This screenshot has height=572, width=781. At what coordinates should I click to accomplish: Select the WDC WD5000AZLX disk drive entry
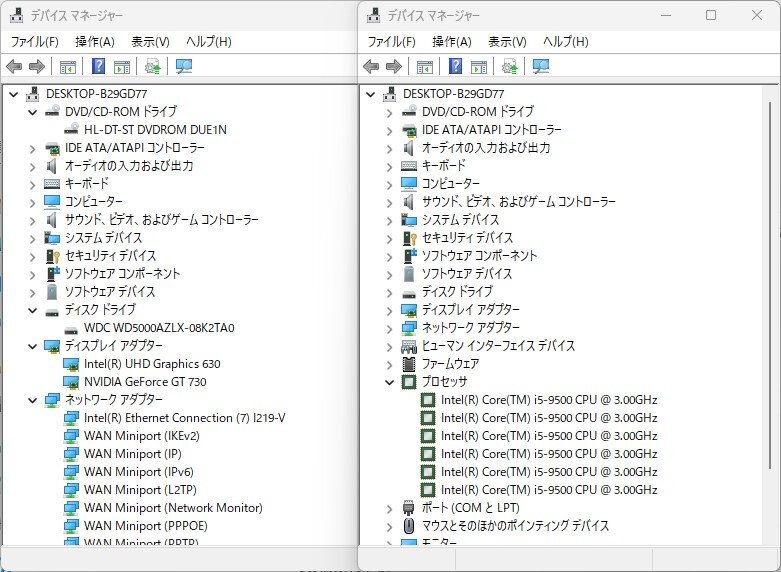click(x=159, y=328)
